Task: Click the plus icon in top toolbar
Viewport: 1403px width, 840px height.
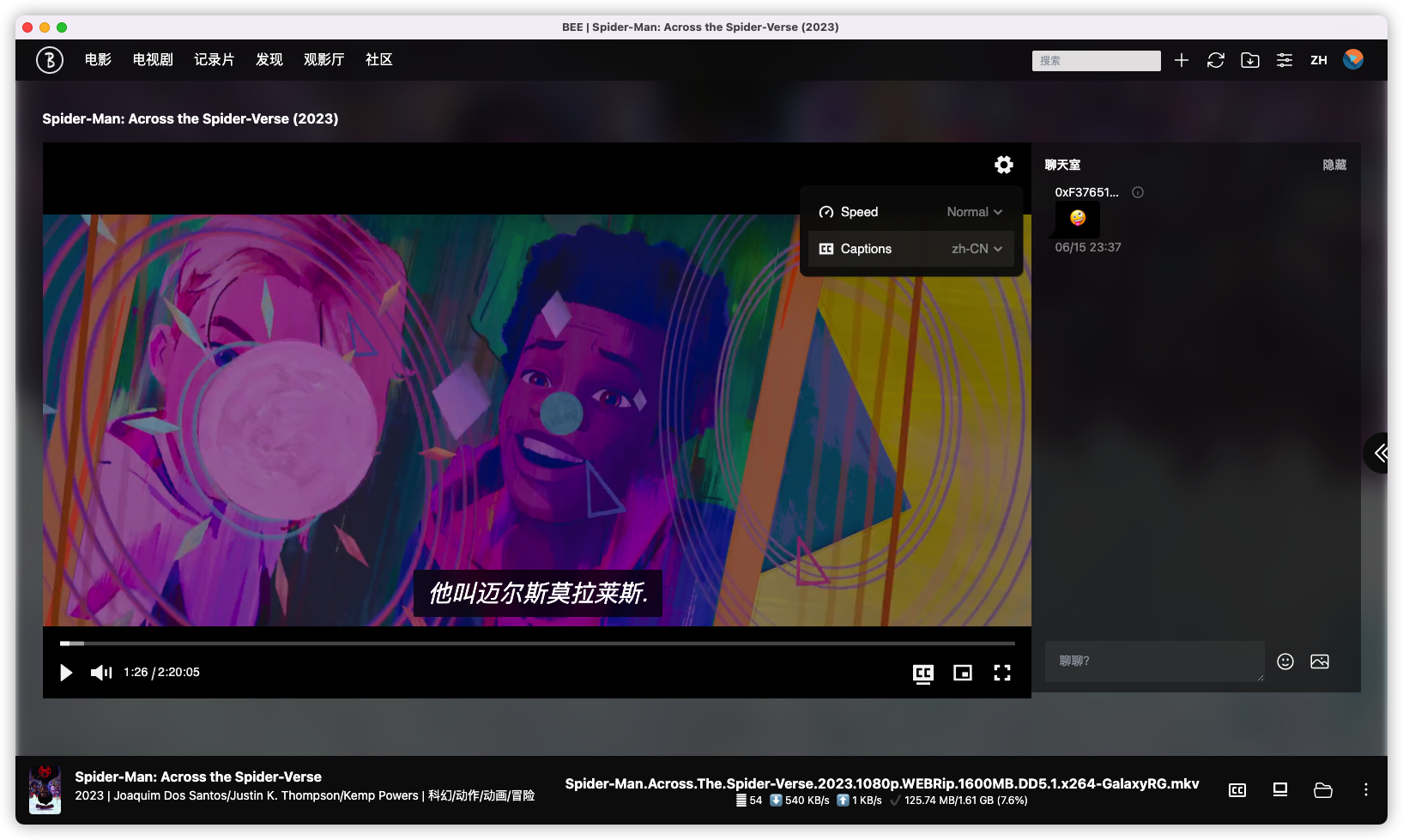Action: click(1182, 60)
